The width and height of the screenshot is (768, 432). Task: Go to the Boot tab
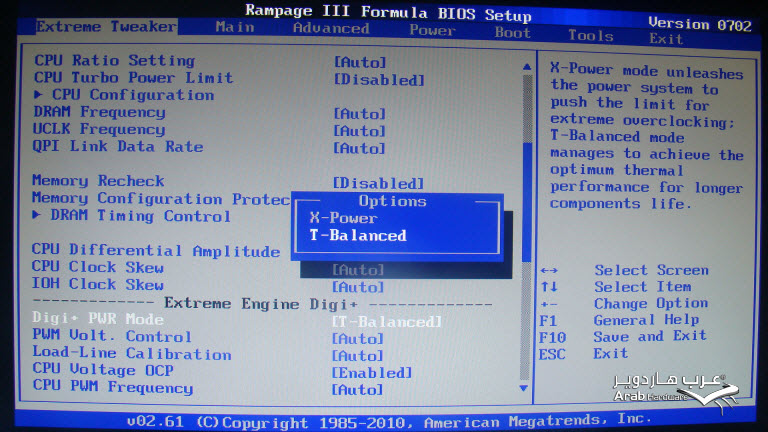(x=512, y=33)
